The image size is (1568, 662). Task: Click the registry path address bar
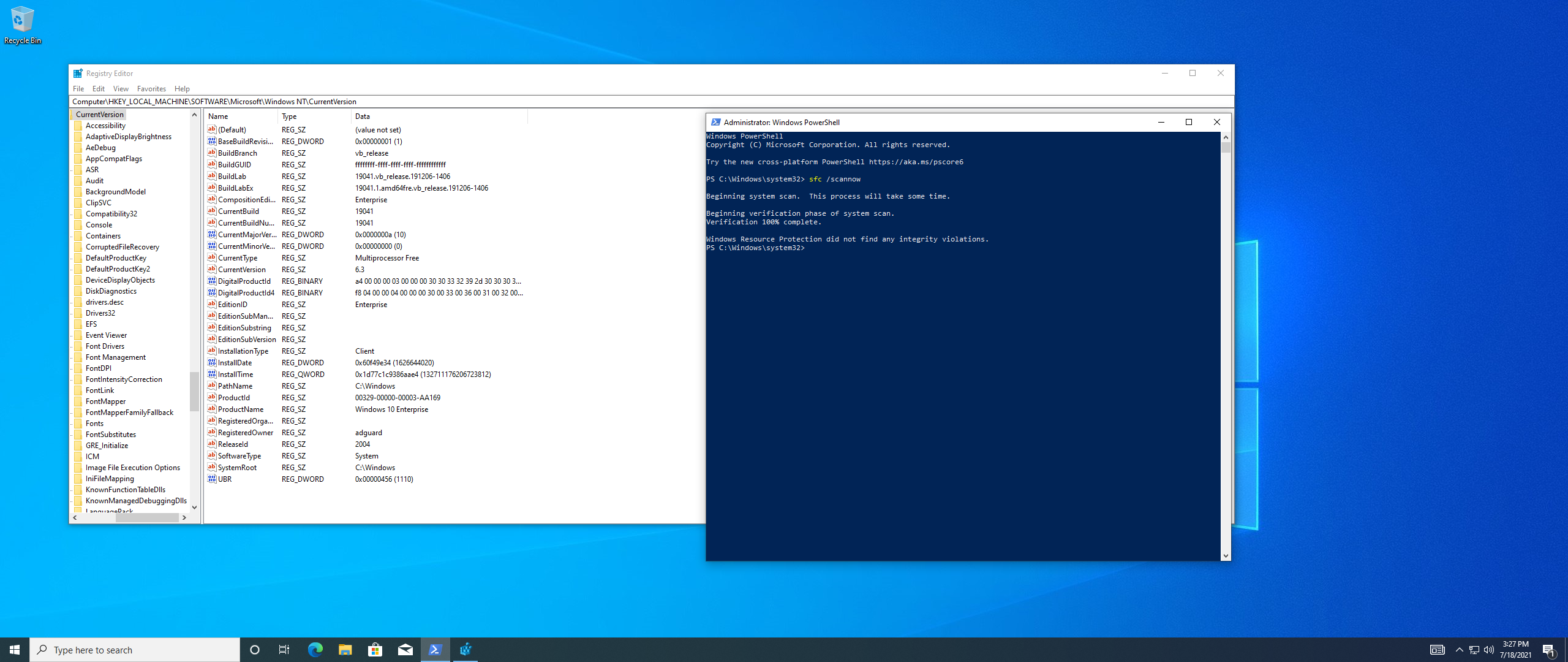(651, 102)
